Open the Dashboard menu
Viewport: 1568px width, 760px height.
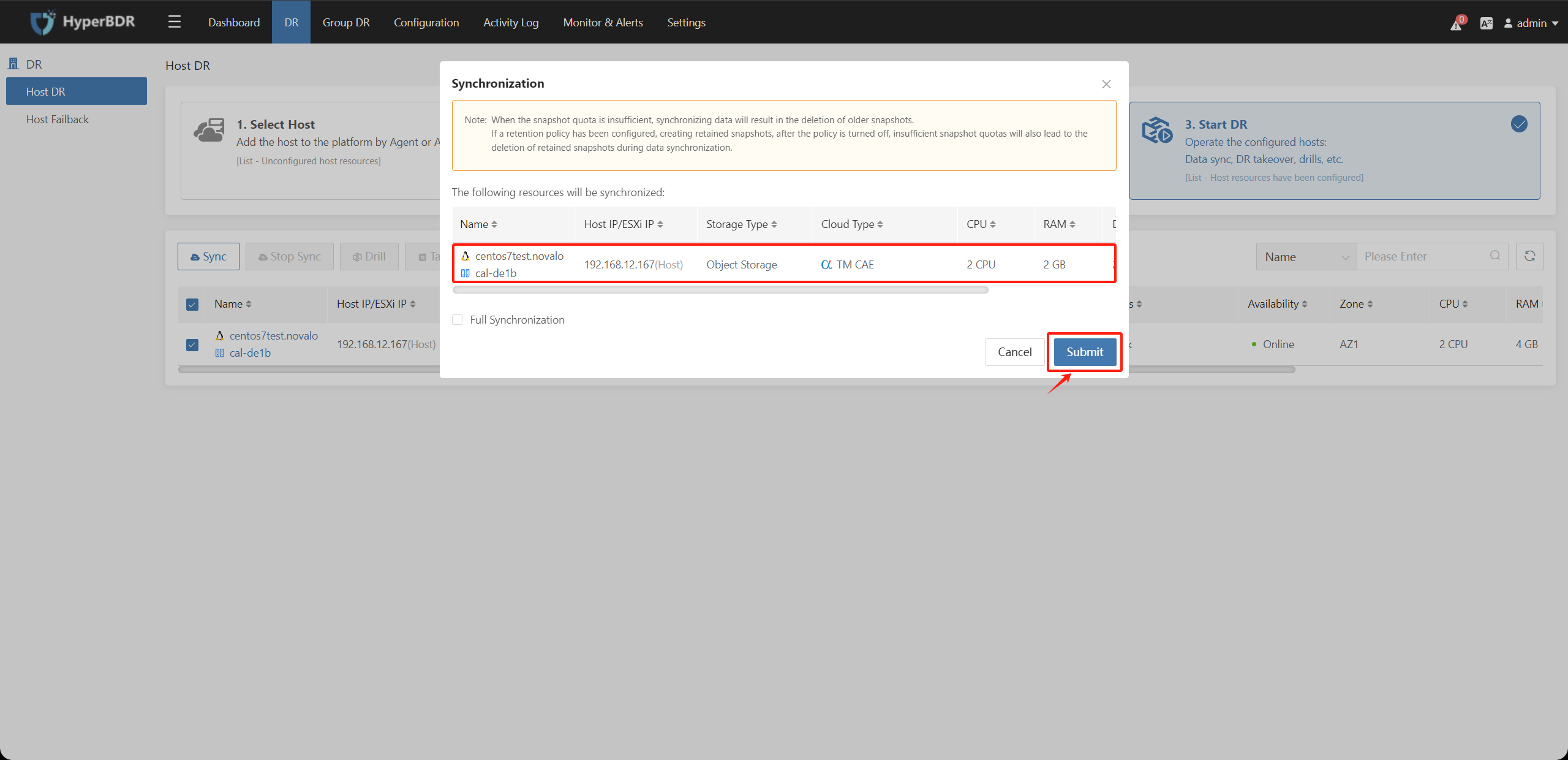234,22
